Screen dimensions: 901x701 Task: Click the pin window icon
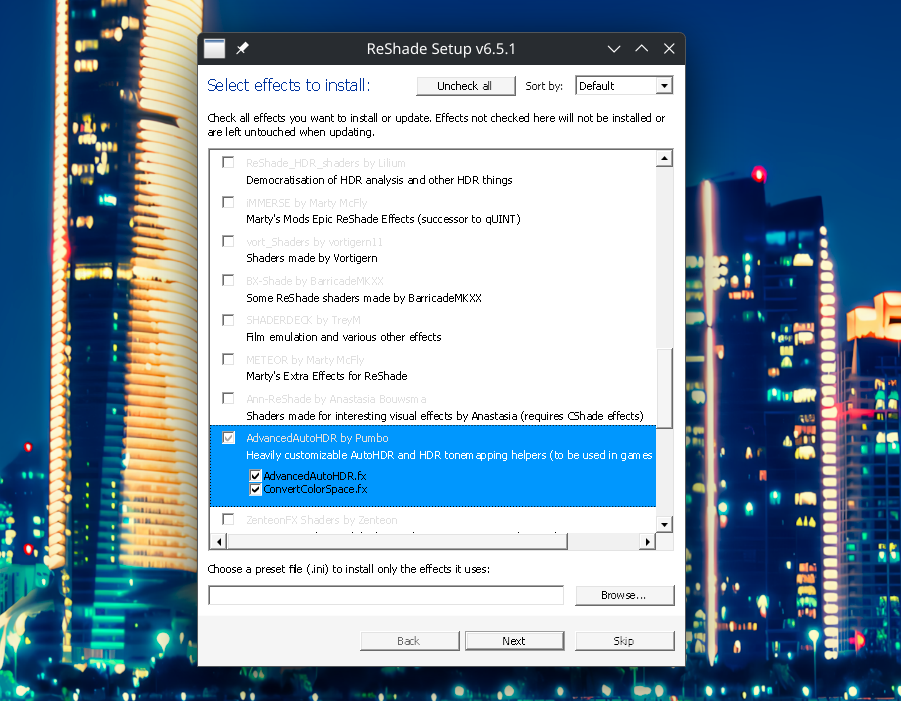(x=242, y=49)
